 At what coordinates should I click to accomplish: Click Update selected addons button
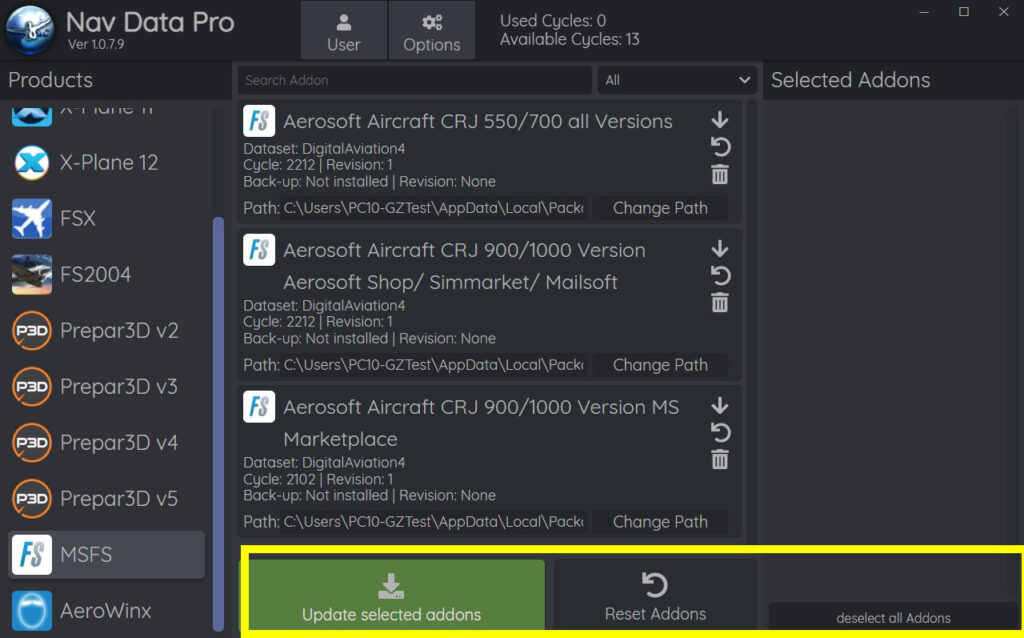click(x=396, y=595)
